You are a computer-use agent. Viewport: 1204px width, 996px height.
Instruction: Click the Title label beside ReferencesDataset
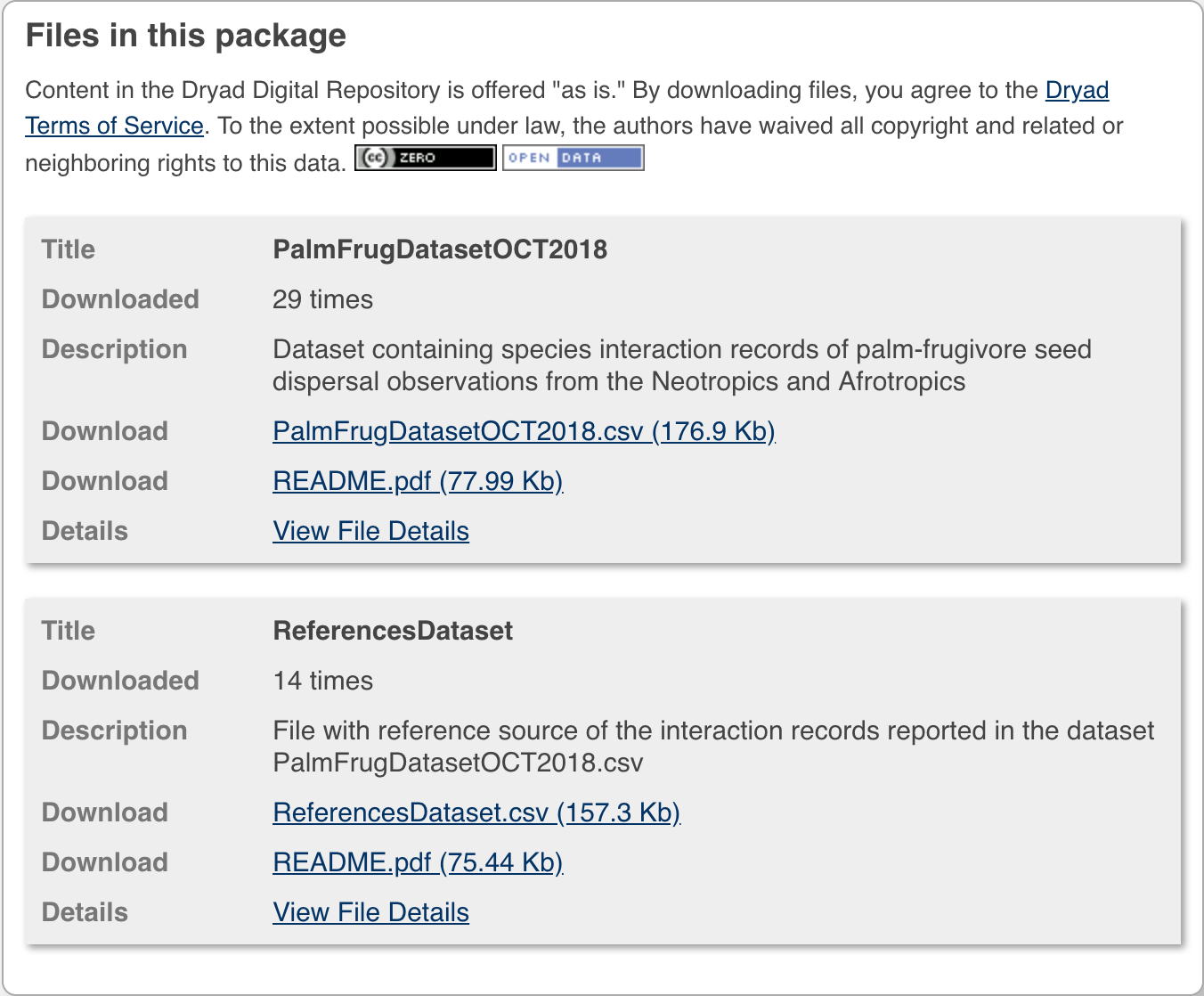point(68,631)
